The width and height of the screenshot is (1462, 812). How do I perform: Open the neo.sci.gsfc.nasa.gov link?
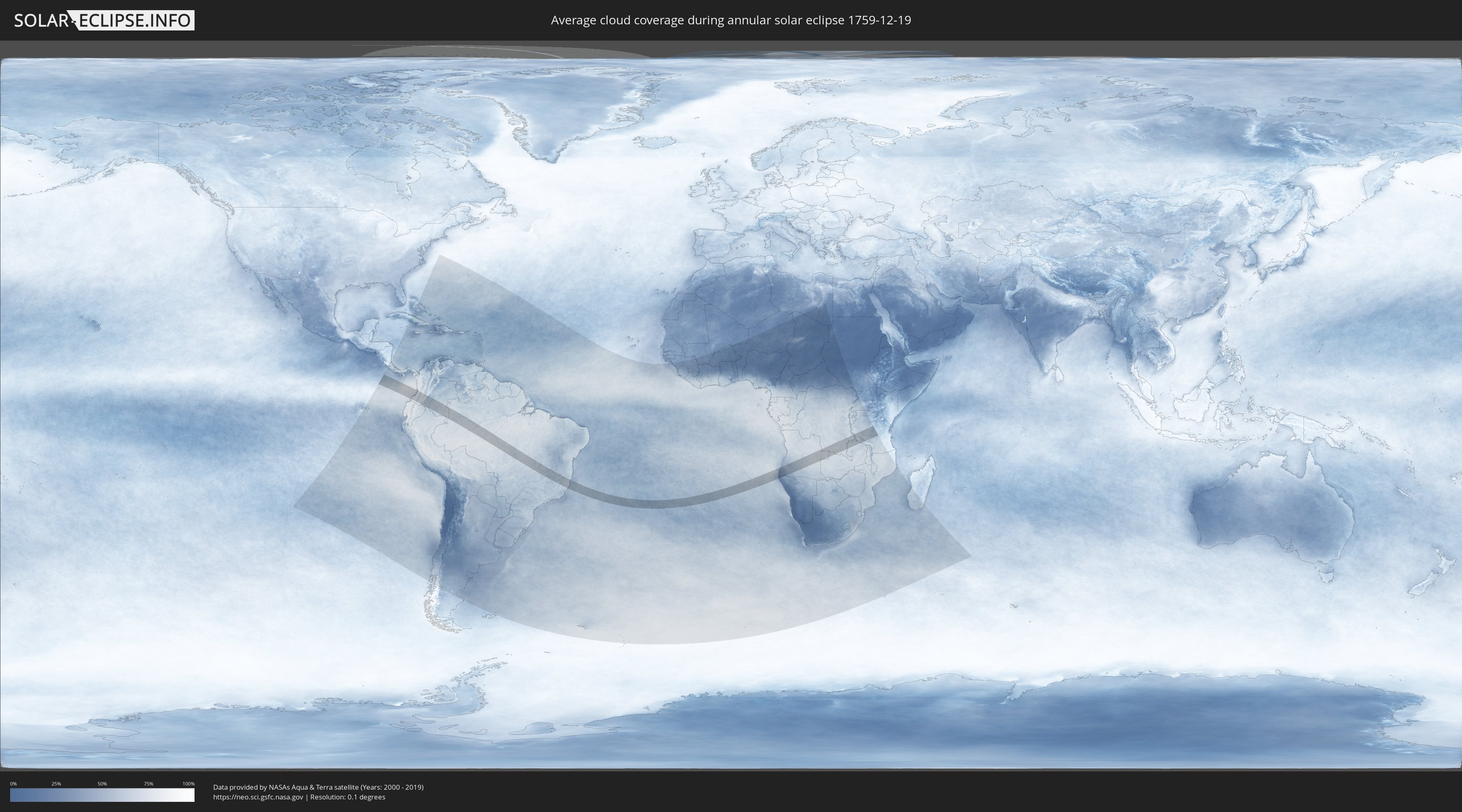click(x=258, y=797)
